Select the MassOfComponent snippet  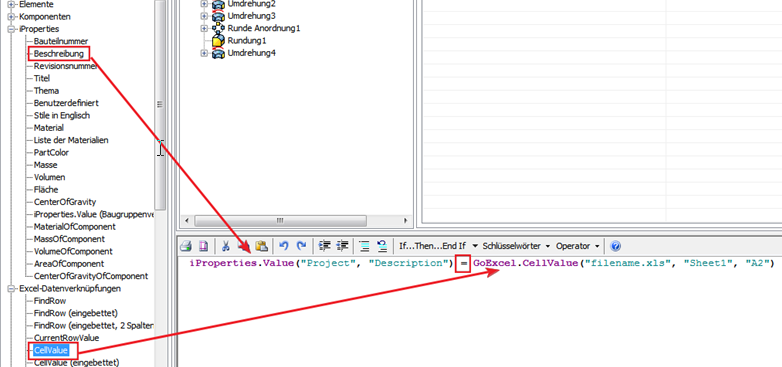pos(69,239)
